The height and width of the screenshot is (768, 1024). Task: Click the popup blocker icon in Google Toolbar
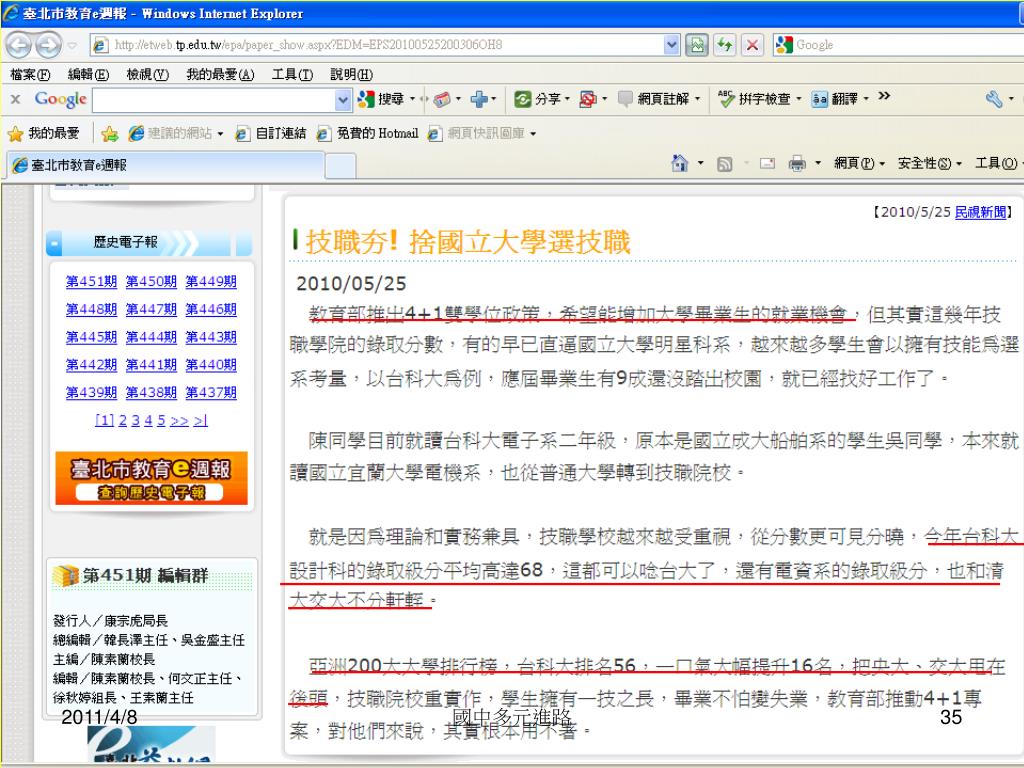click(588, 99)
